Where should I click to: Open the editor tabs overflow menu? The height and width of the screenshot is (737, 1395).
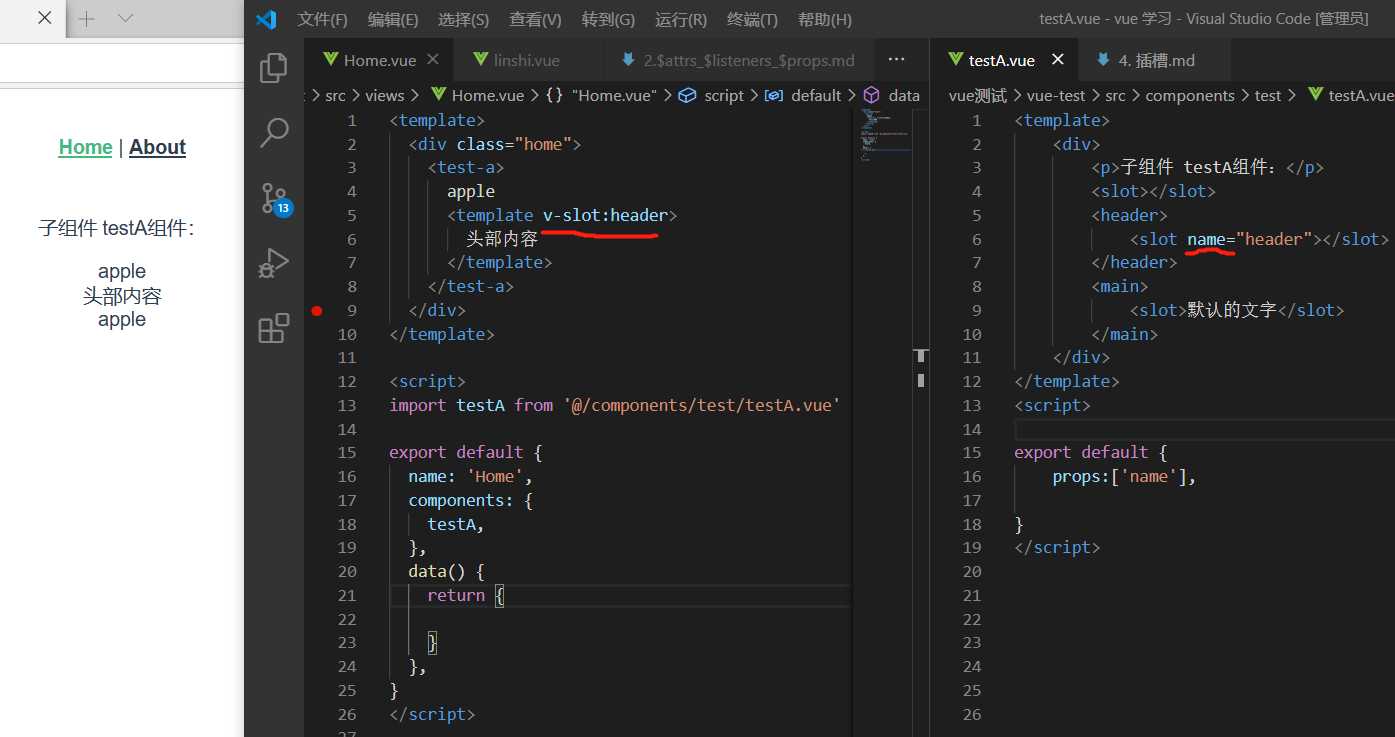point(896,60)
